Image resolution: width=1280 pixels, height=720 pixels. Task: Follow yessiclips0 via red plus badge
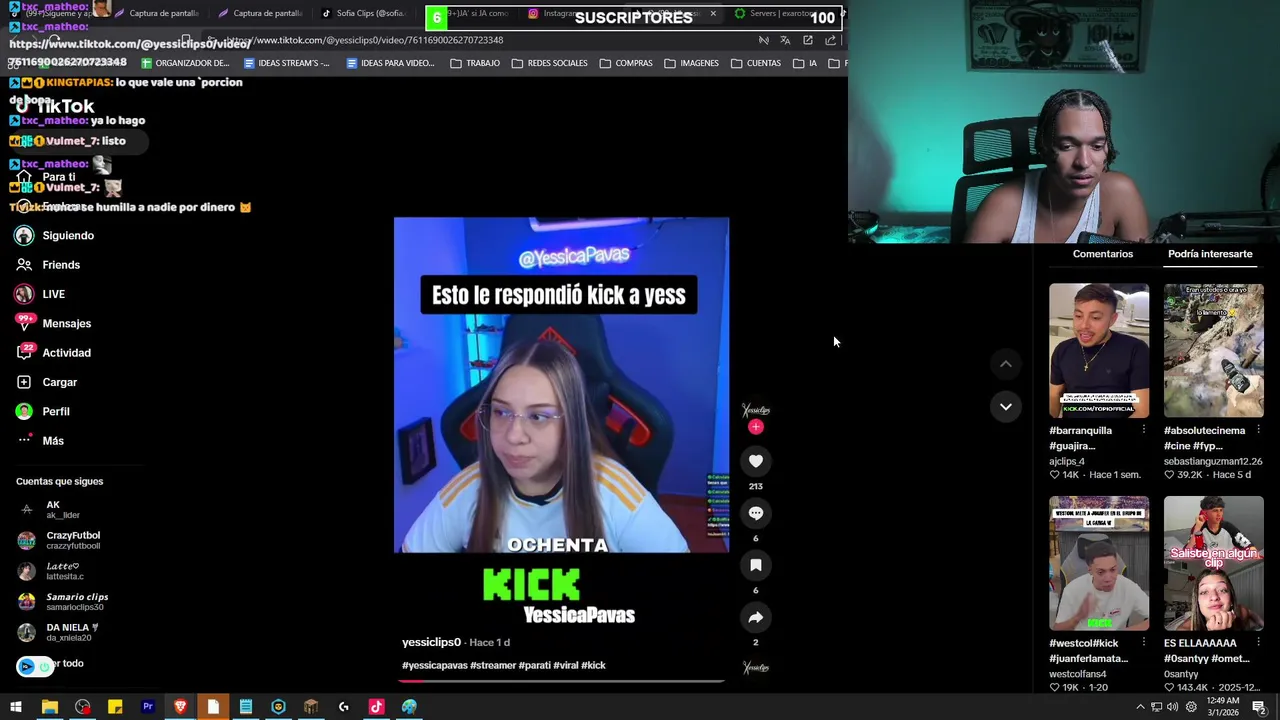756,427
